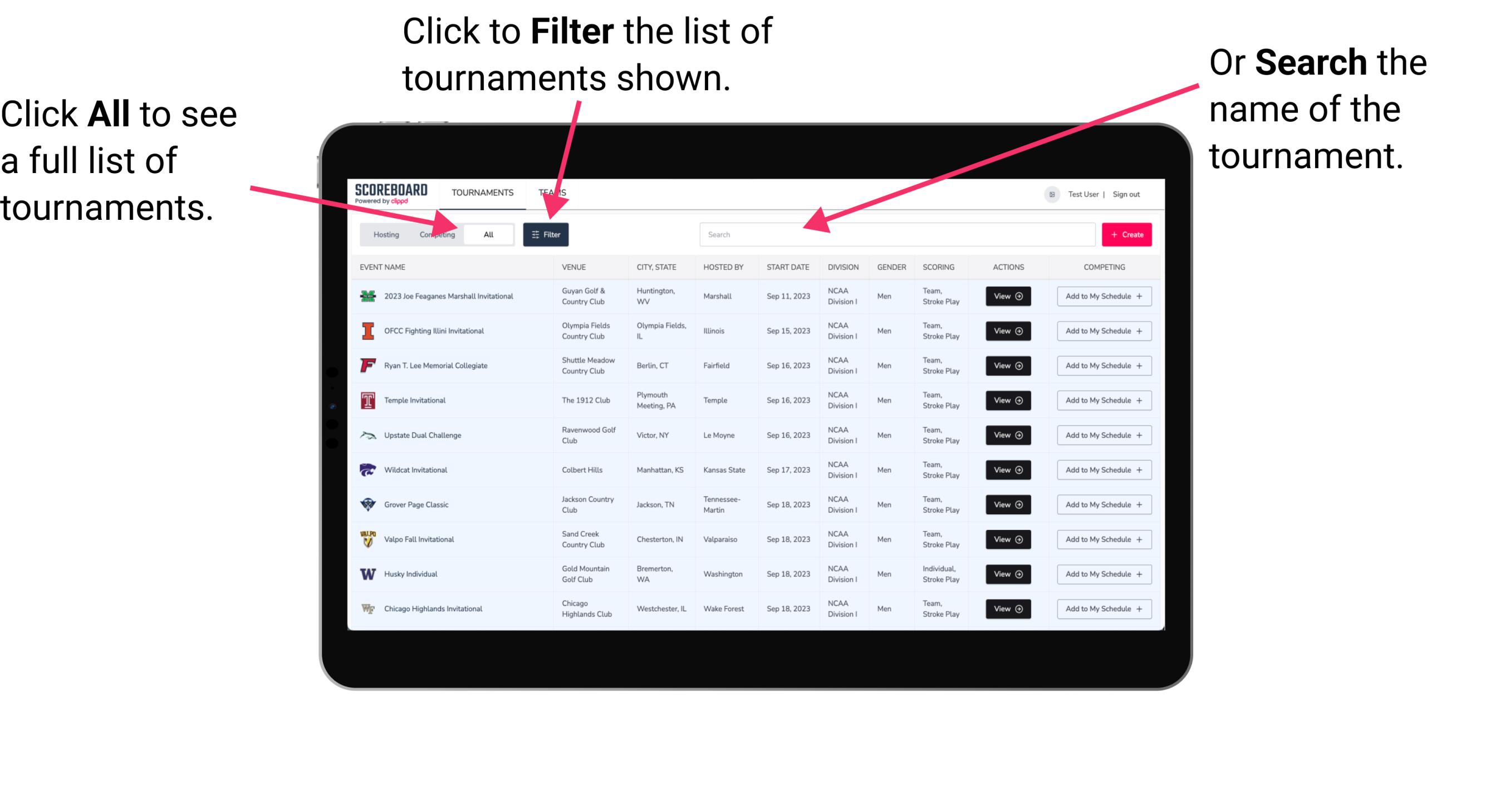Image resolution: width=1510 pixels, height=812 pixels.
Task: Click View button for Grover Page Classic
Action: point(1007,505)
